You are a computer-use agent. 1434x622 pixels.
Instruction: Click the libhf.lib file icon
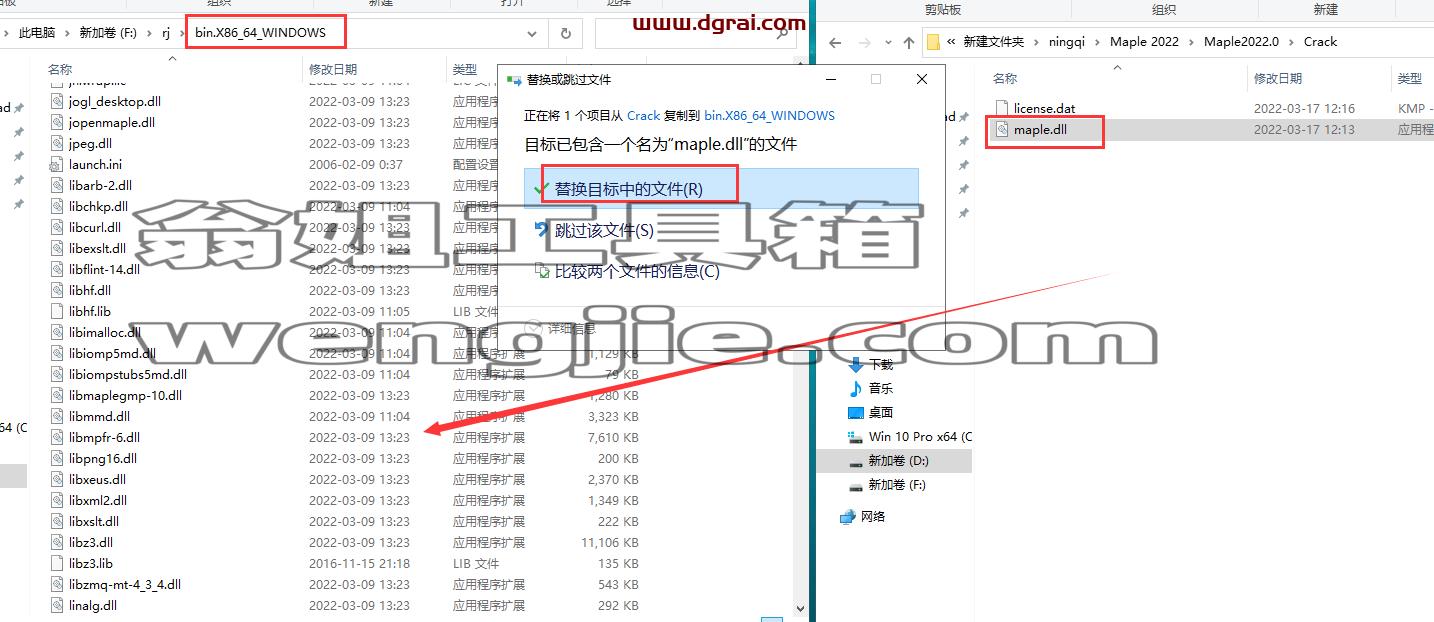(x=58, y=311)
